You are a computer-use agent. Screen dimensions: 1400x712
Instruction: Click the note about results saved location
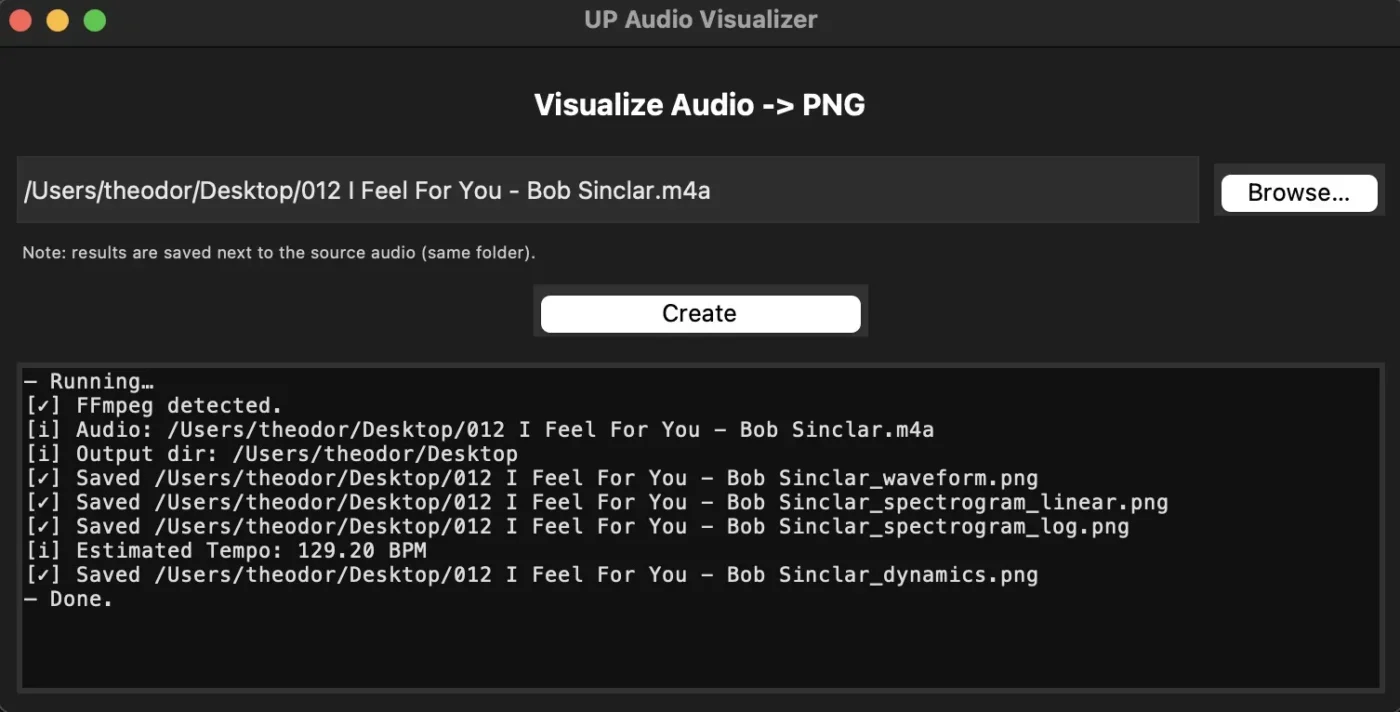coord(279,253)
